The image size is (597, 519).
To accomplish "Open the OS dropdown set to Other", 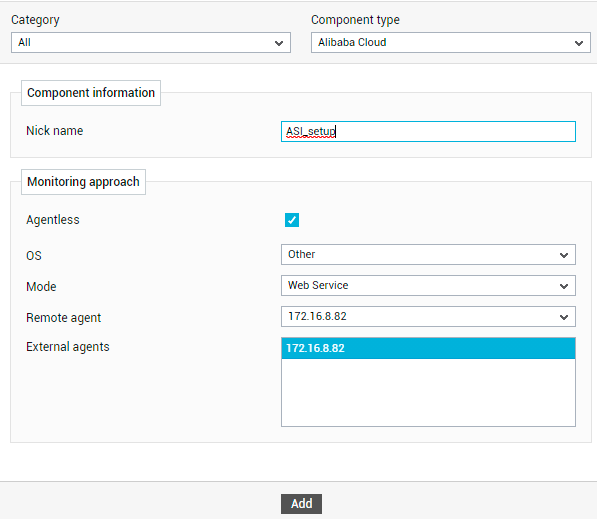I will pyautogui.click(x=428, y=254).
